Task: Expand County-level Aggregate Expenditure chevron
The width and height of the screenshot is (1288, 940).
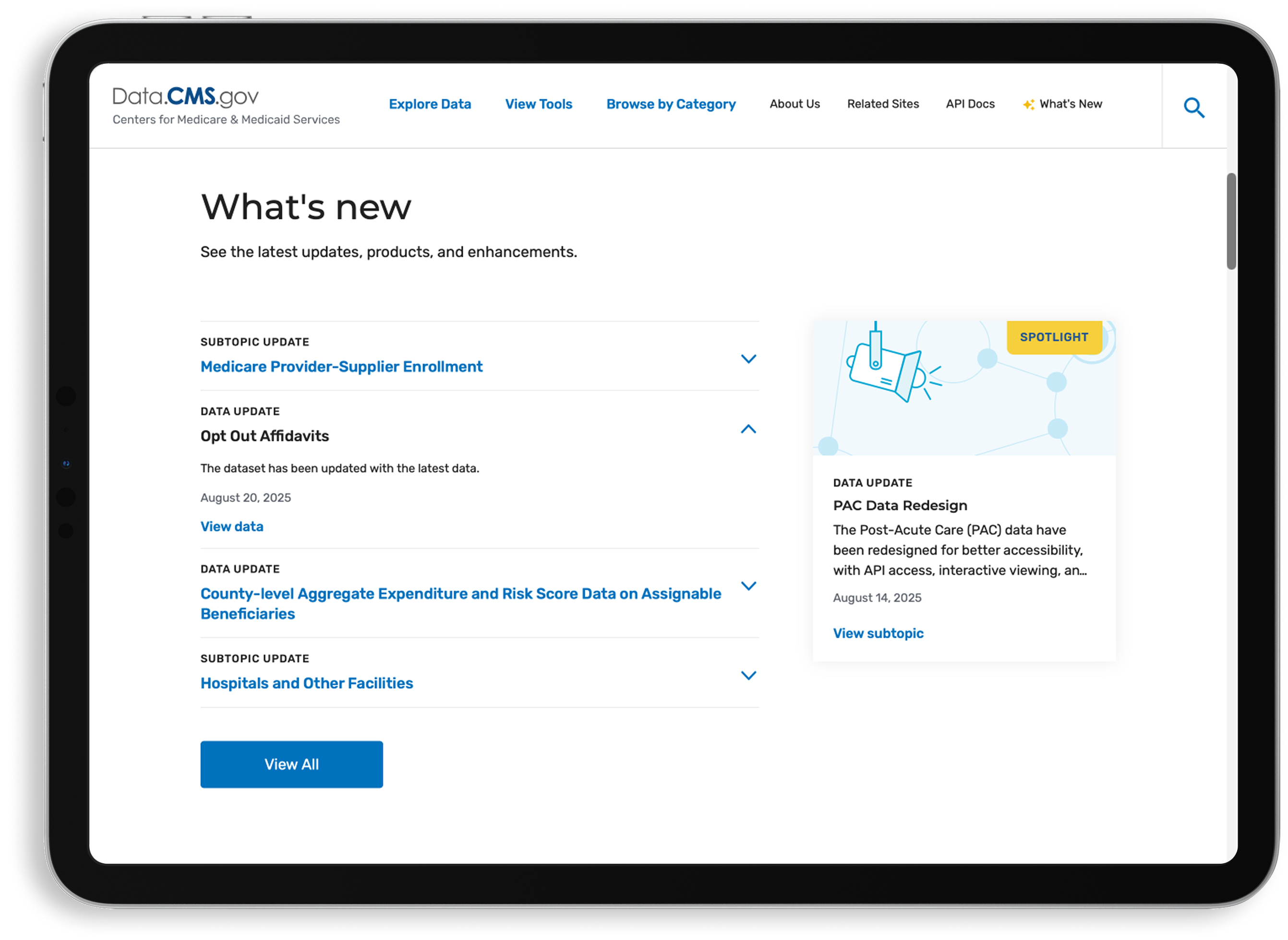Action: click(748, 585)
